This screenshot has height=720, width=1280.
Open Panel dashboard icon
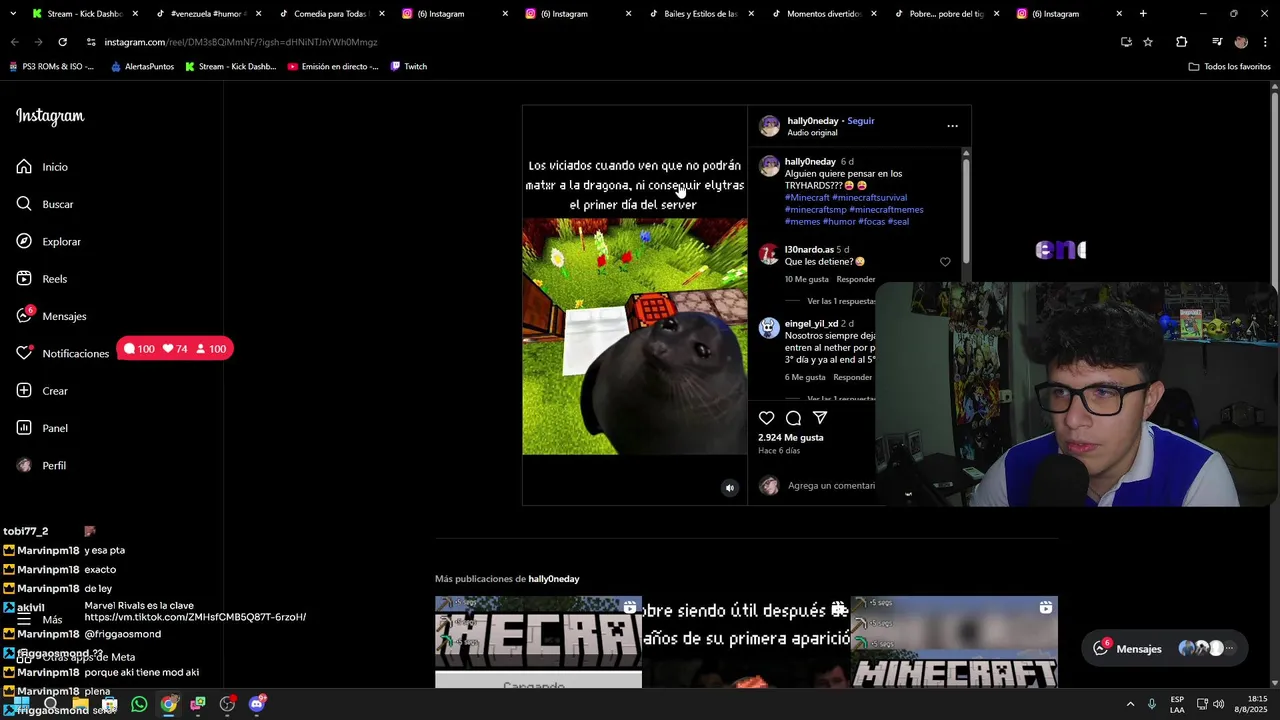click(24, 428)
